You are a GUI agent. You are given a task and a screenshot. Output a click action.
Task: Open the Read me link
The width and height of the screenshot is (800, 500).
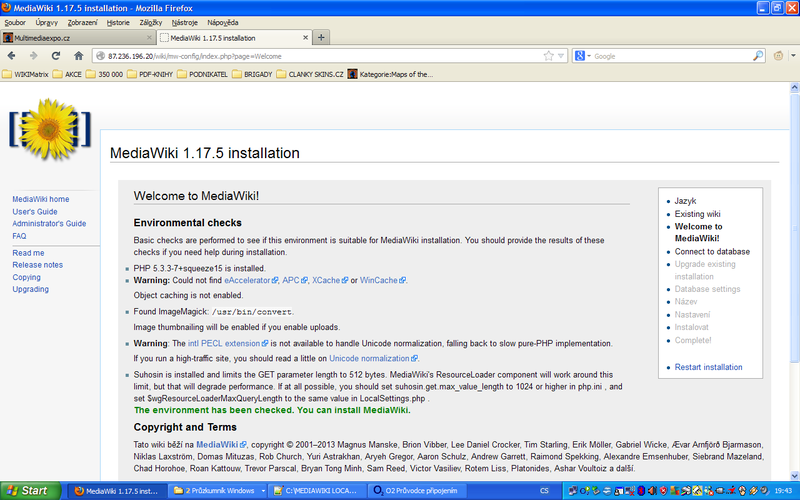click(x=29, y=253)
